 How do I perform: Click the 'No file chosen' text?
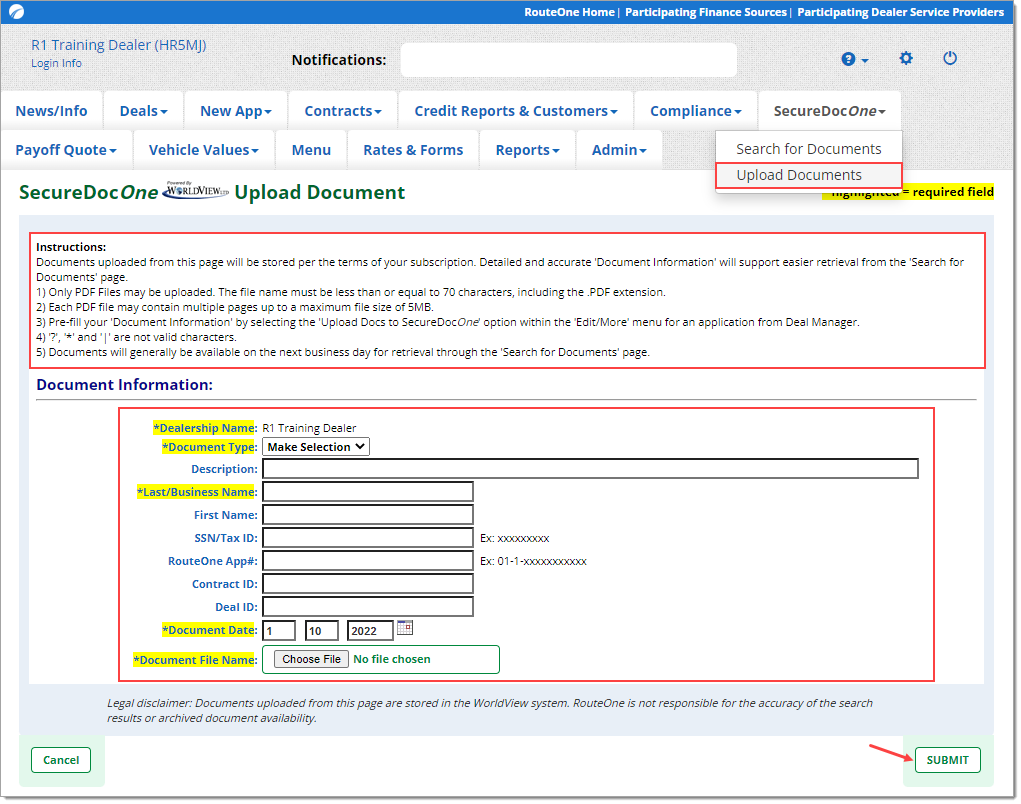click(392, 659)
